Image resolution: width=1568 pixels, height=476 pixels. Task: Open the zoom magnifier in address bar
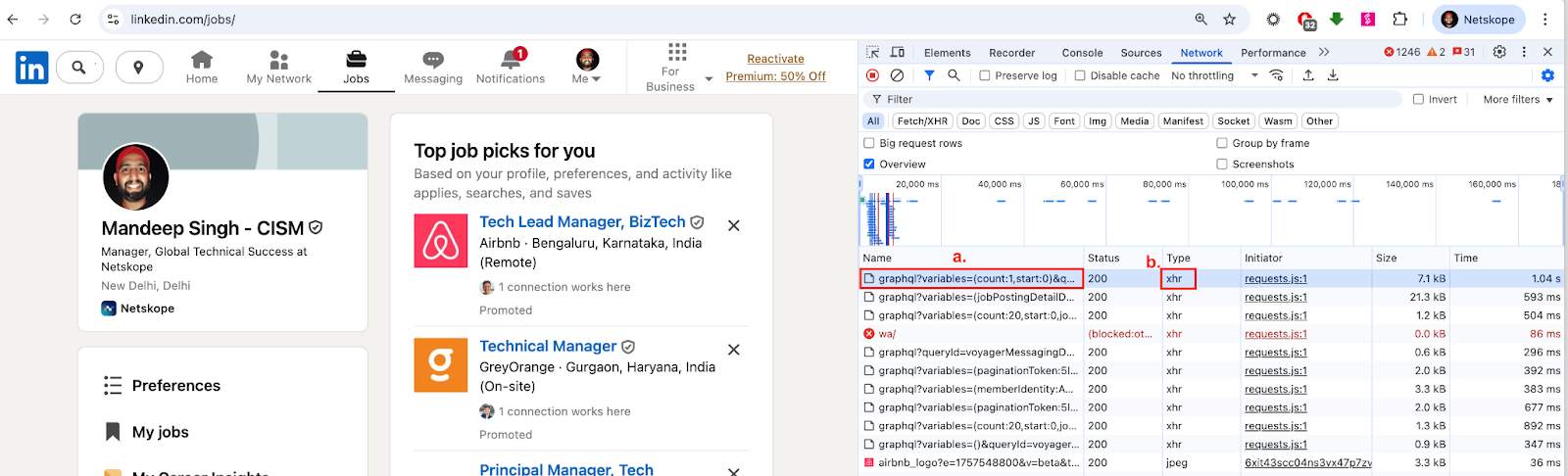click(1200, 20)
